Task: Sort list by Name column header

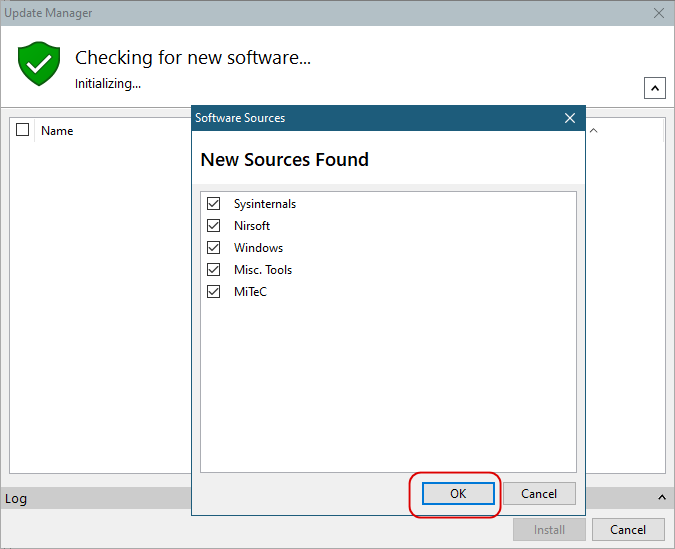Action: pyautogui.click(x=57, y=131)
